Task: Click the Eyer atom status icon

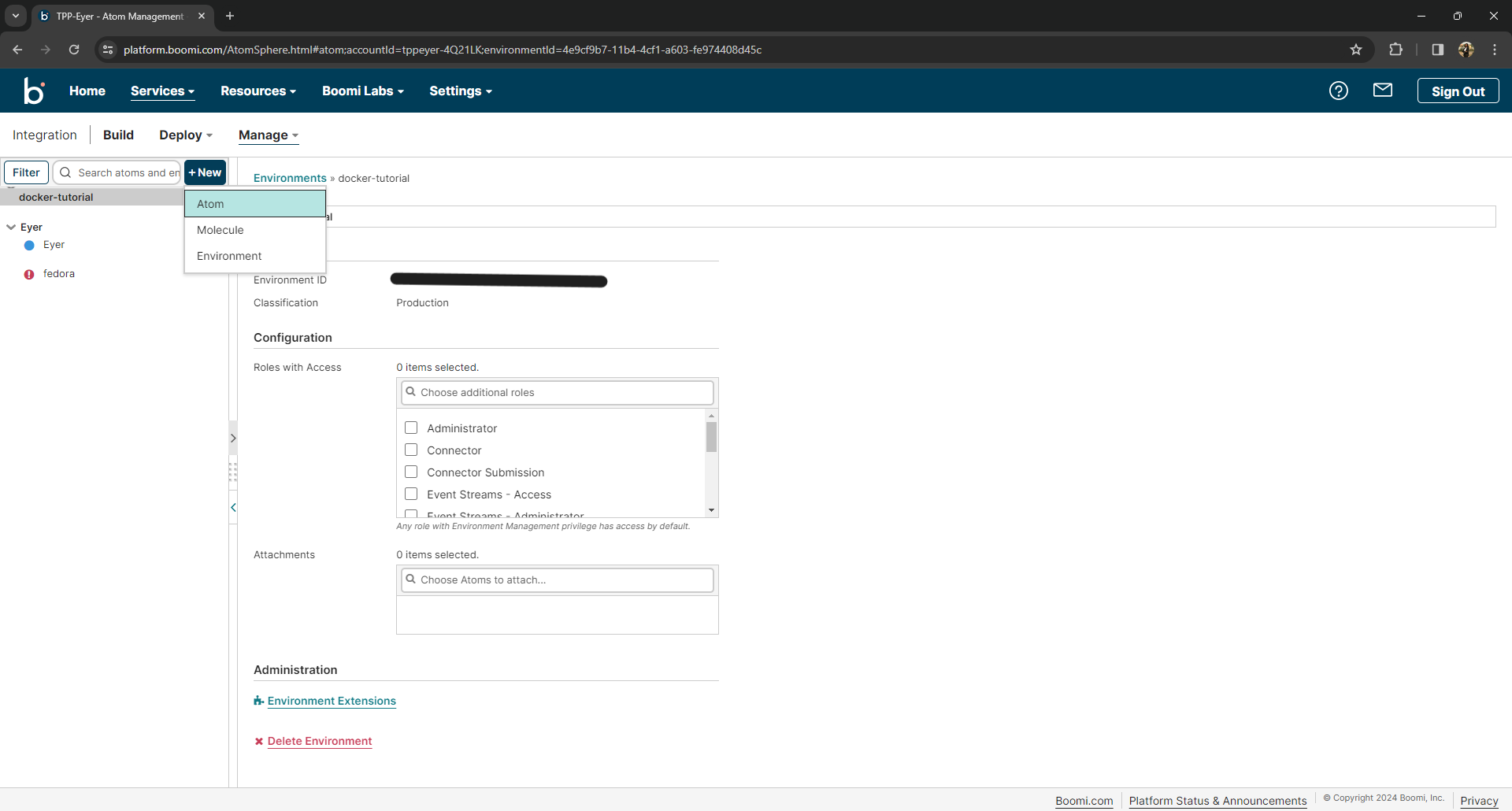Action: click(29, 245)
